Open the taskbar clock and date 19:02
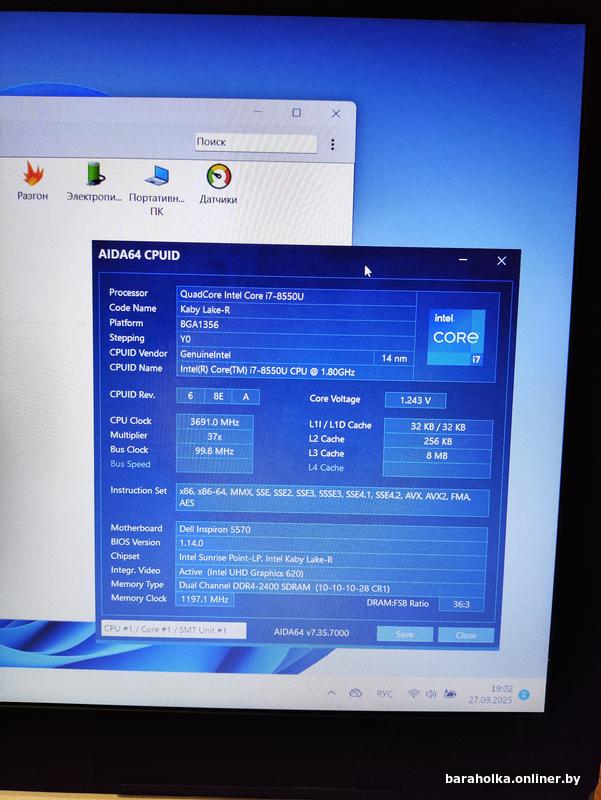 tap(490, 695)
